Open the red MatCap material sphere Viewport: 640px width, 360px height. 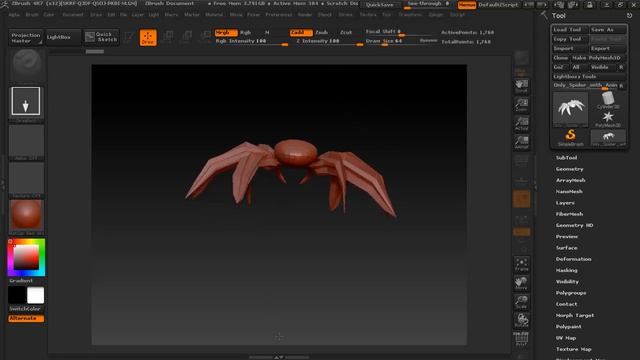pos(27,215)
